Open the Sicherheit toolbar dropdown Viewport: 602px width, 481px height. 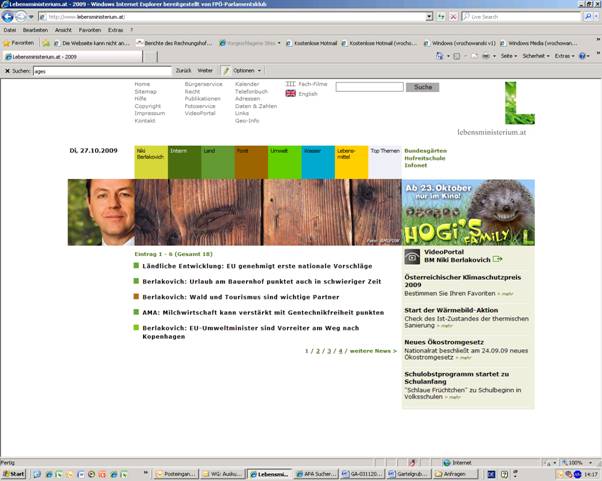535,56
